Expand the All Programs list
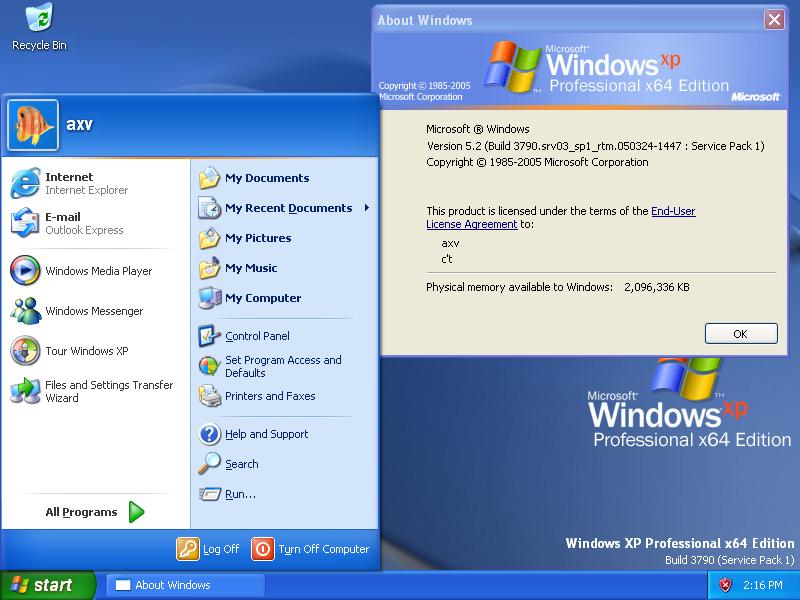The width and height of the screenshot is (800, 600). pos(94,512)
